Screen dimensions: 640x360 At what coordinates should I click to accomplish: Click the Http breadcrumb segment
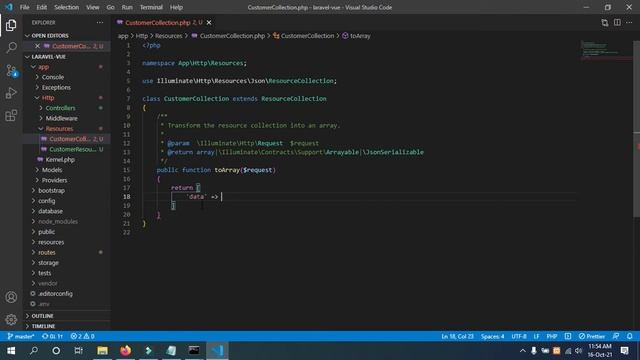point(142,36)
